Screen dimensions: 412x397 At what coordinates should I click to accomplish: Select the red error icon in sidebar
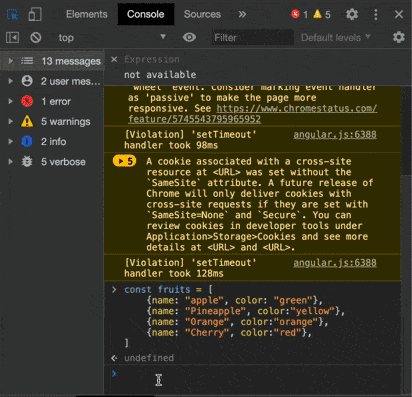[x=27, y=101]
